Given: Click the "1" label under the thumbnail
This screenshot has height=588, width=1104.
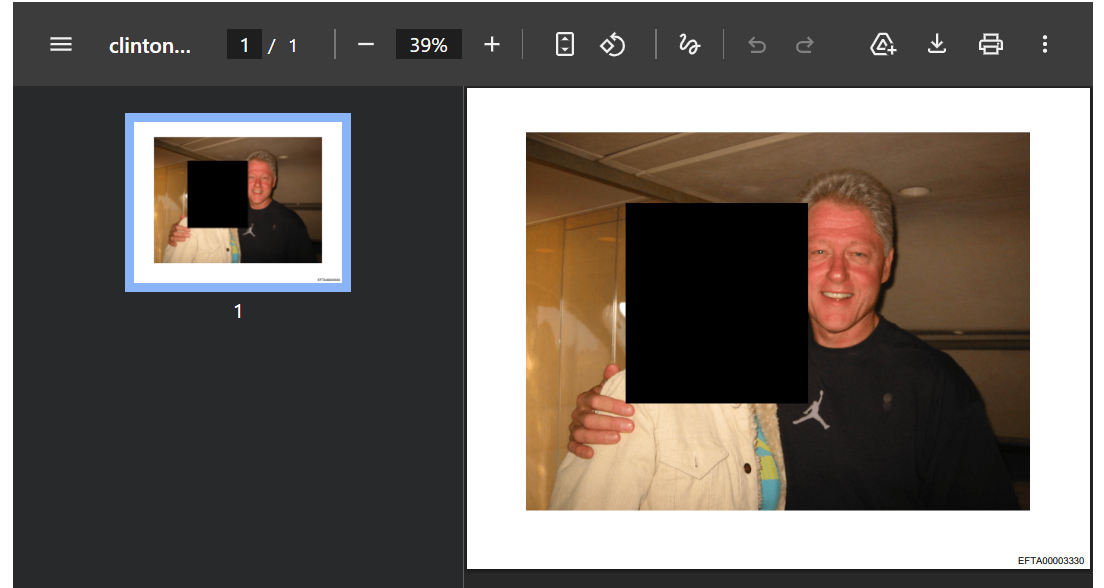Looking at the screenshot, I should 238,312.
